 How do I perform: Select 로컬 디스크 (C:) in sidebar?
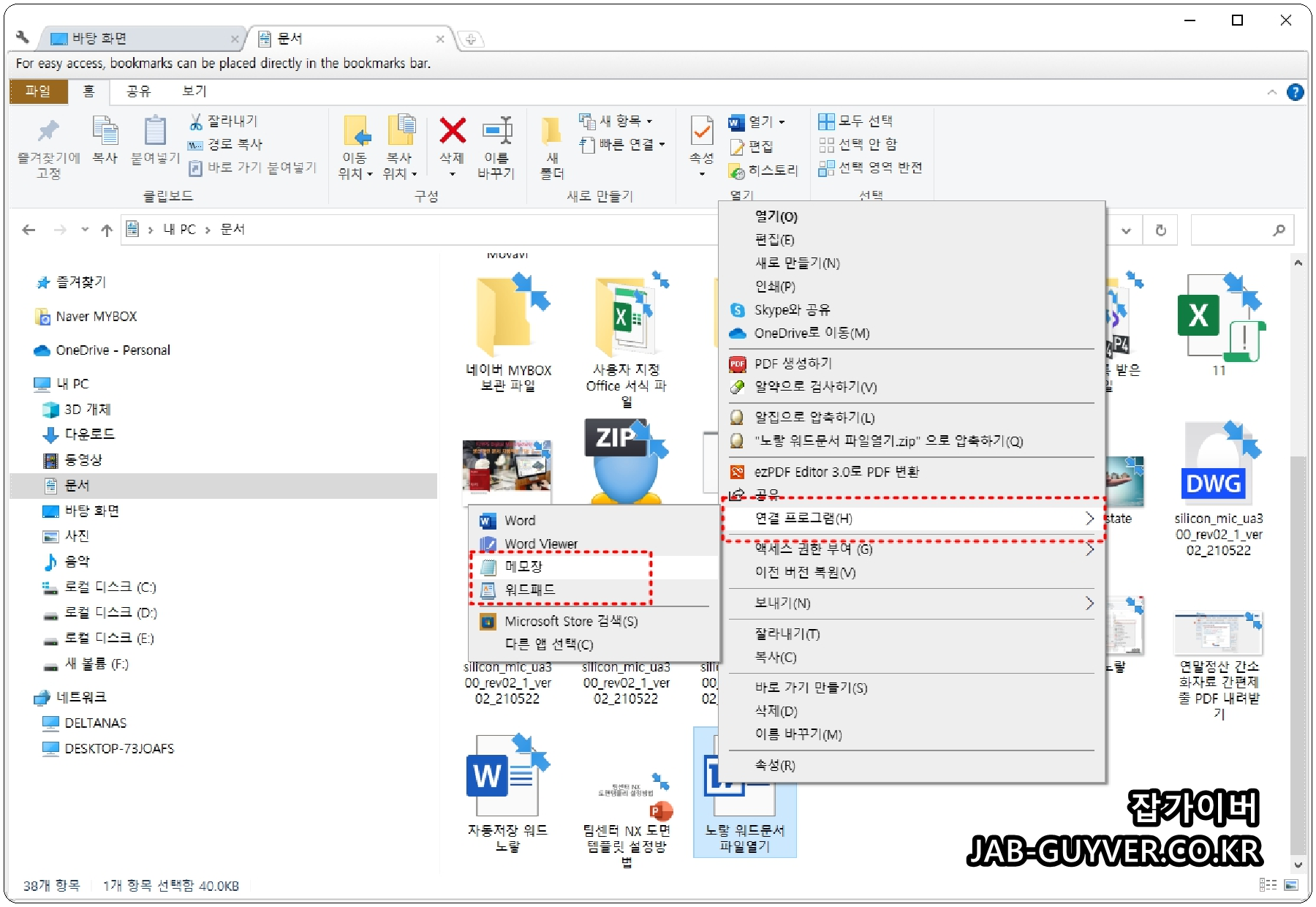(x=99, y=587)
